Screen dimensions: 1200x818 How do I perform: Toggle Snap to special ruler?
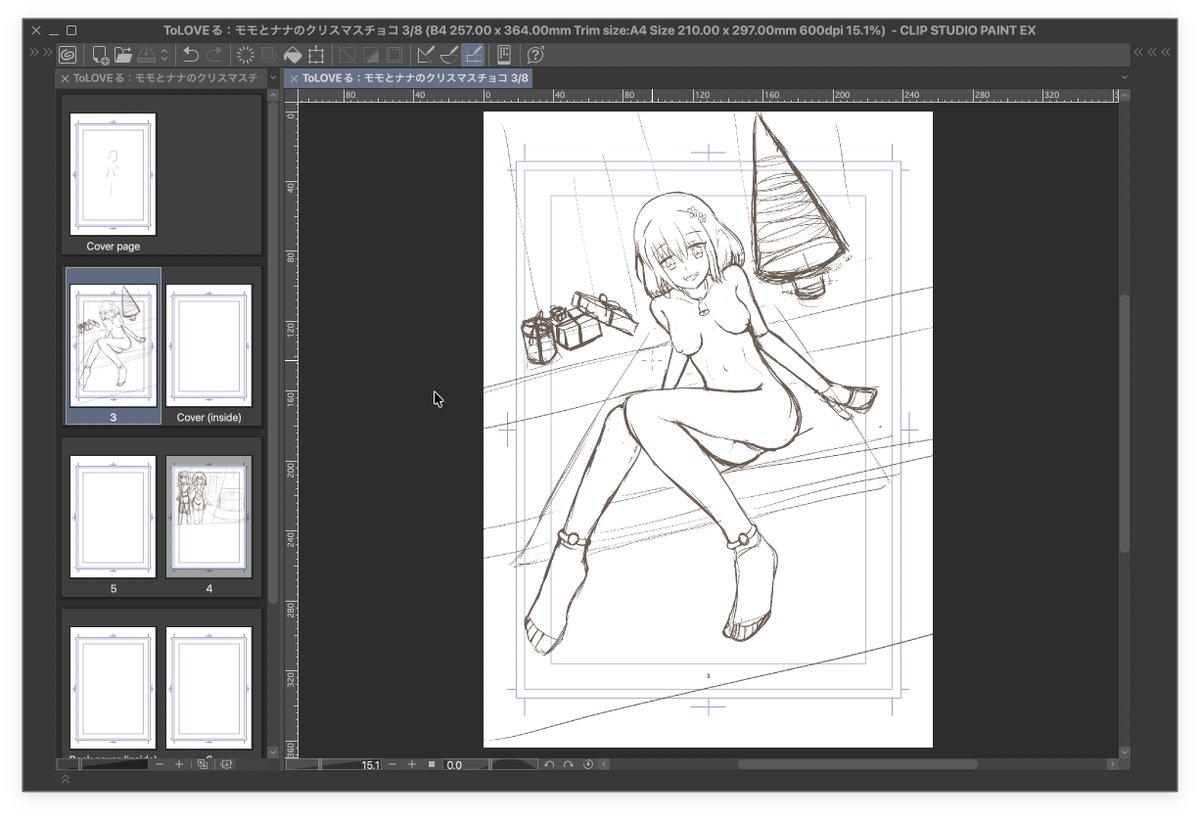[x=449, y=55]
